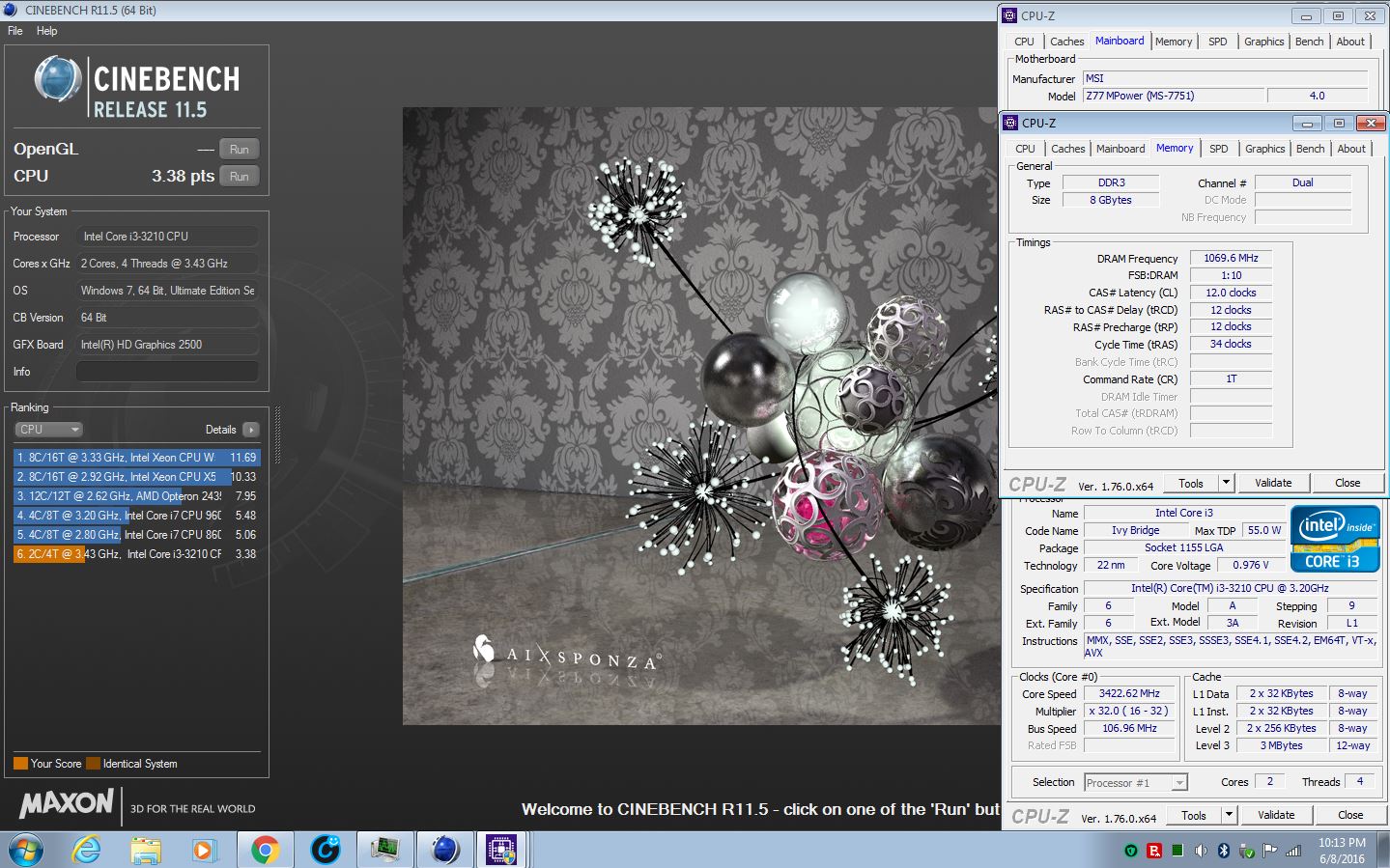Open Google Chrome from the taskbar
Screen dimensions: 1390x868
point(265,850)
